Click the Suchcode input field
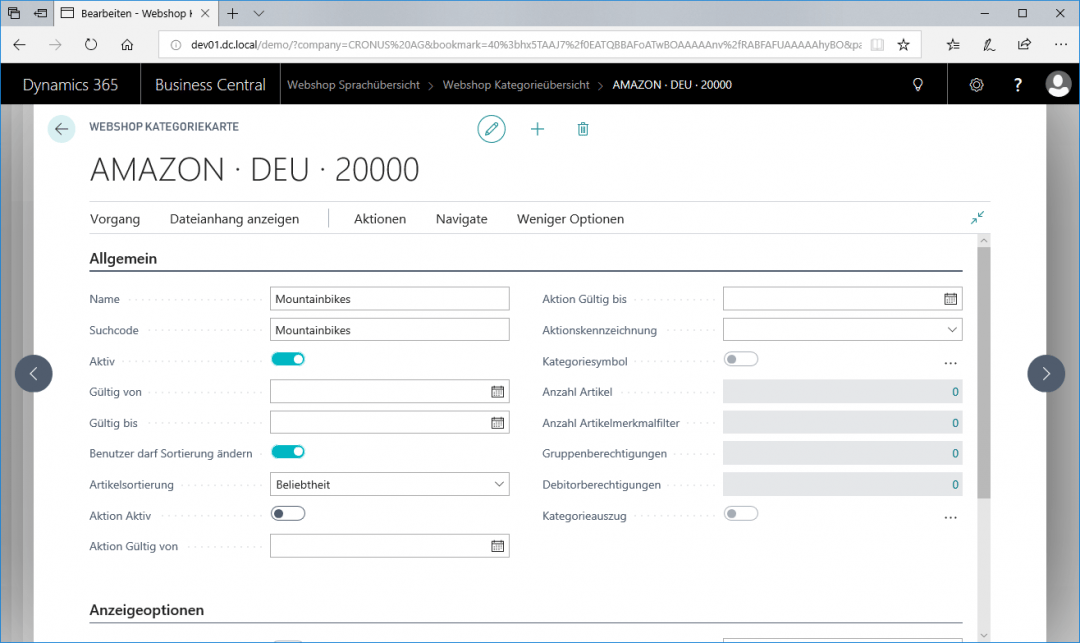1080x643 pixels. (390, 330)
